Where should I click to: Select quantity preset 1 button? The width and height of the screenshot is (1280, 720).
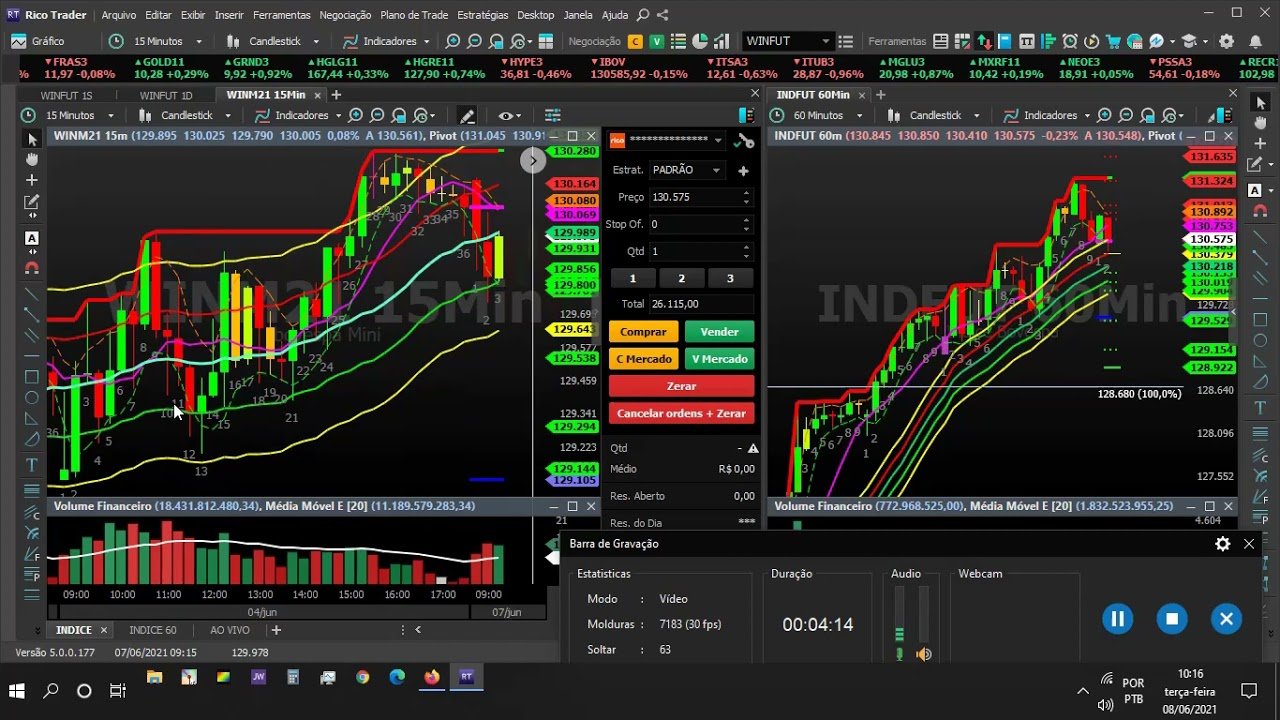point(633,278)
